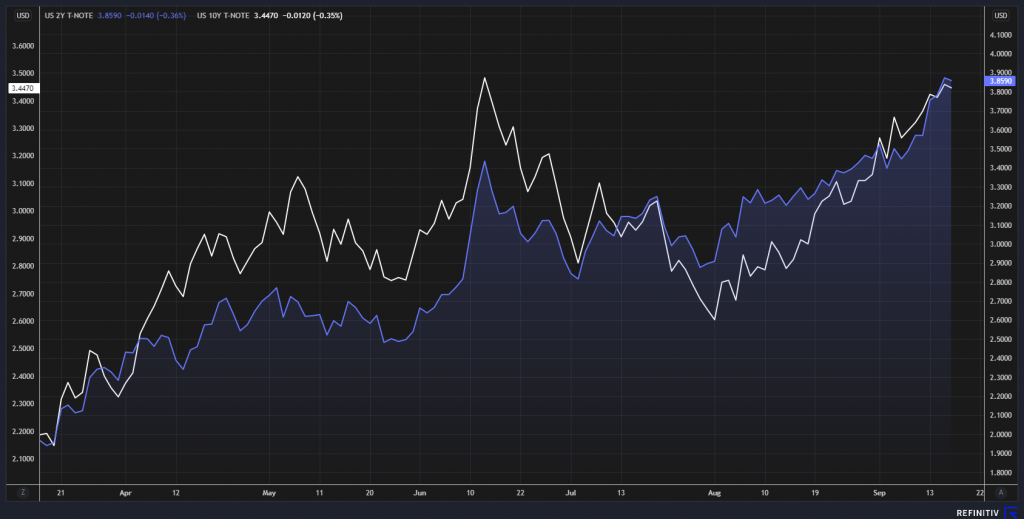
Task: Toggle the A auto-scale button
Action: click(1000, 493)
